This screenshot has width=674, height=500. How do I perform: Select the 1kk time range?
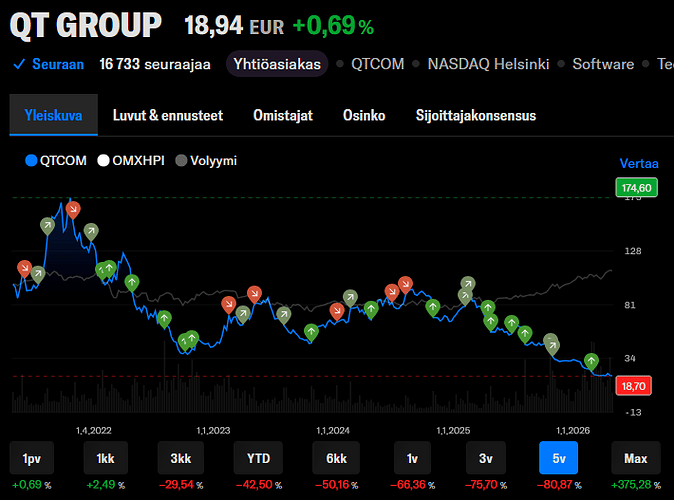[x=105, y=458]
